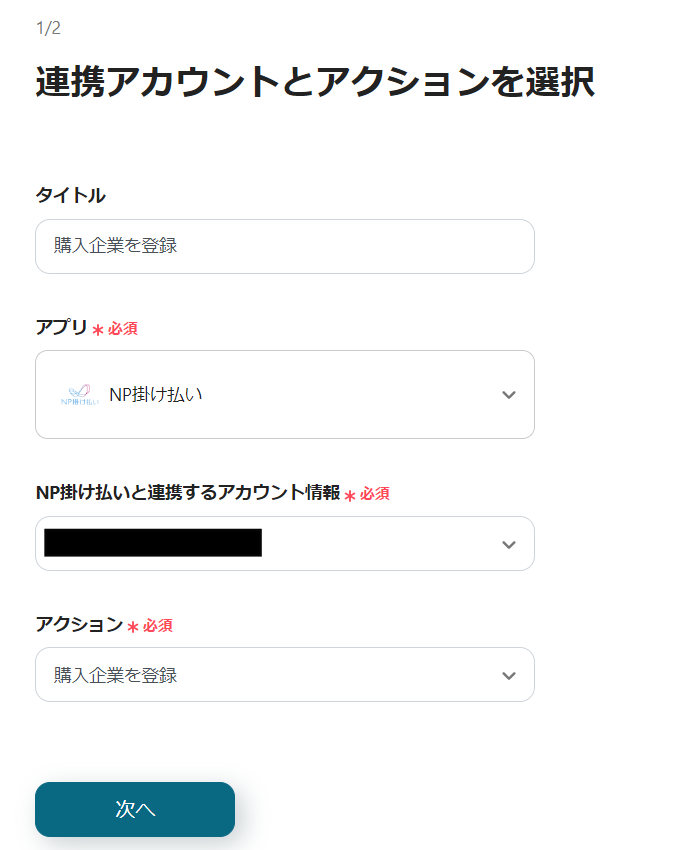
Task: Expand the アプリ dropdown chevron
Action: 509,395
